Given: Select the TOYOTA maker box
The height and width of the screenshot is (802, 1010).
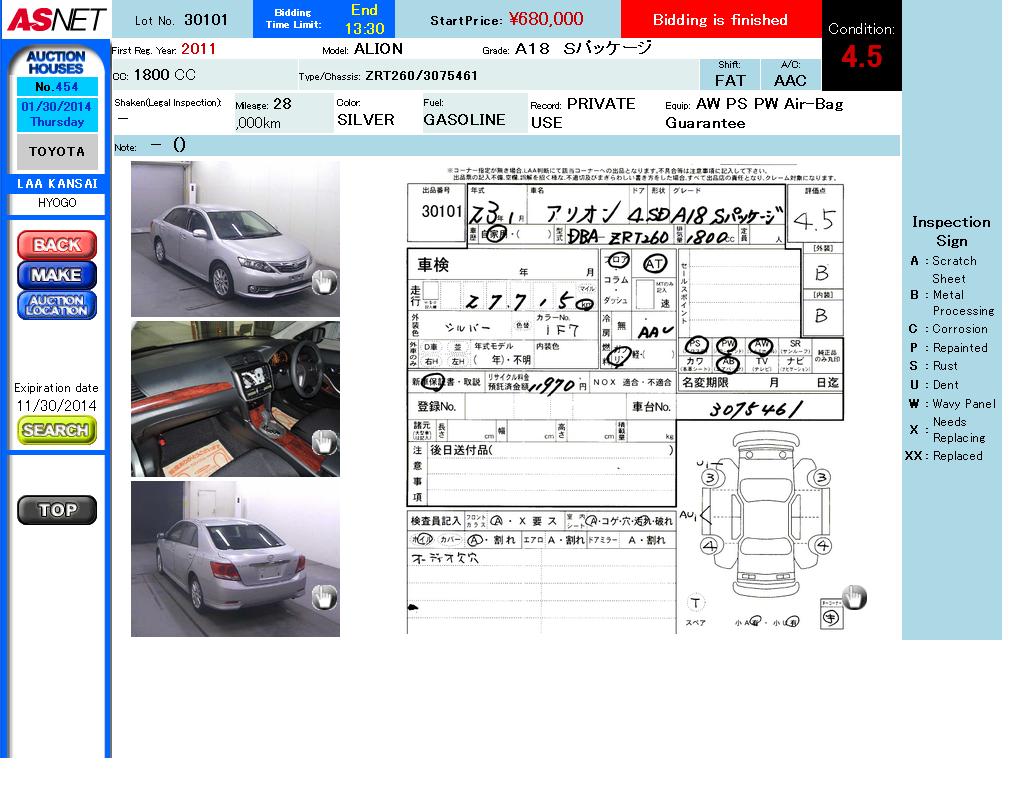Looking at the screenshot, I should [x=56, y=152].
